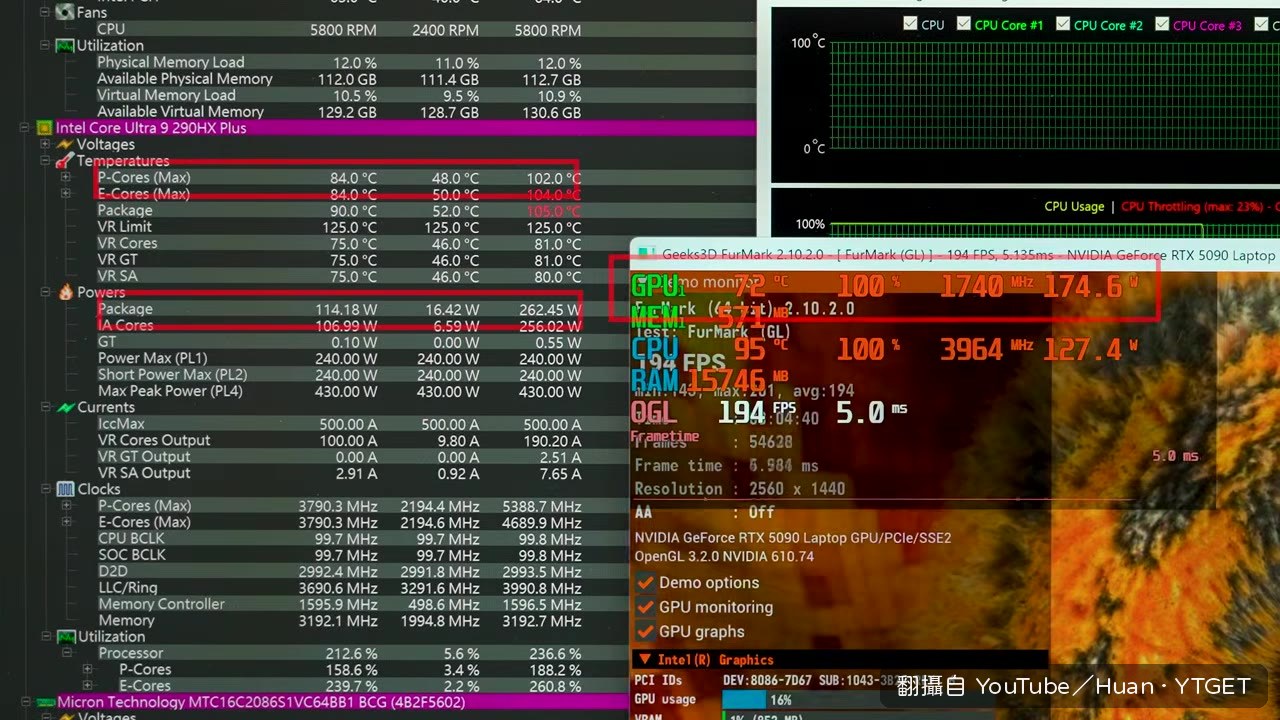Collapse the Micron Technology node
Viewport: 1280px width, 720px height.
click(25, 702)
